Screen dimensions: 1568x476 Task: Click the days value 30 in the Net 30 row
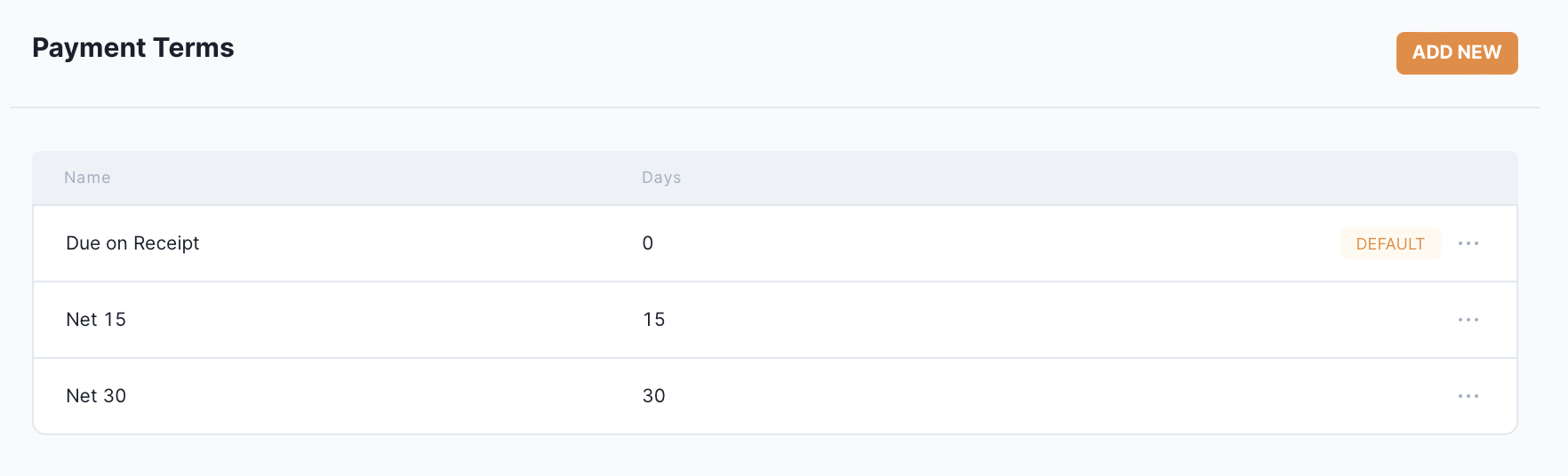tap(653, 396)
